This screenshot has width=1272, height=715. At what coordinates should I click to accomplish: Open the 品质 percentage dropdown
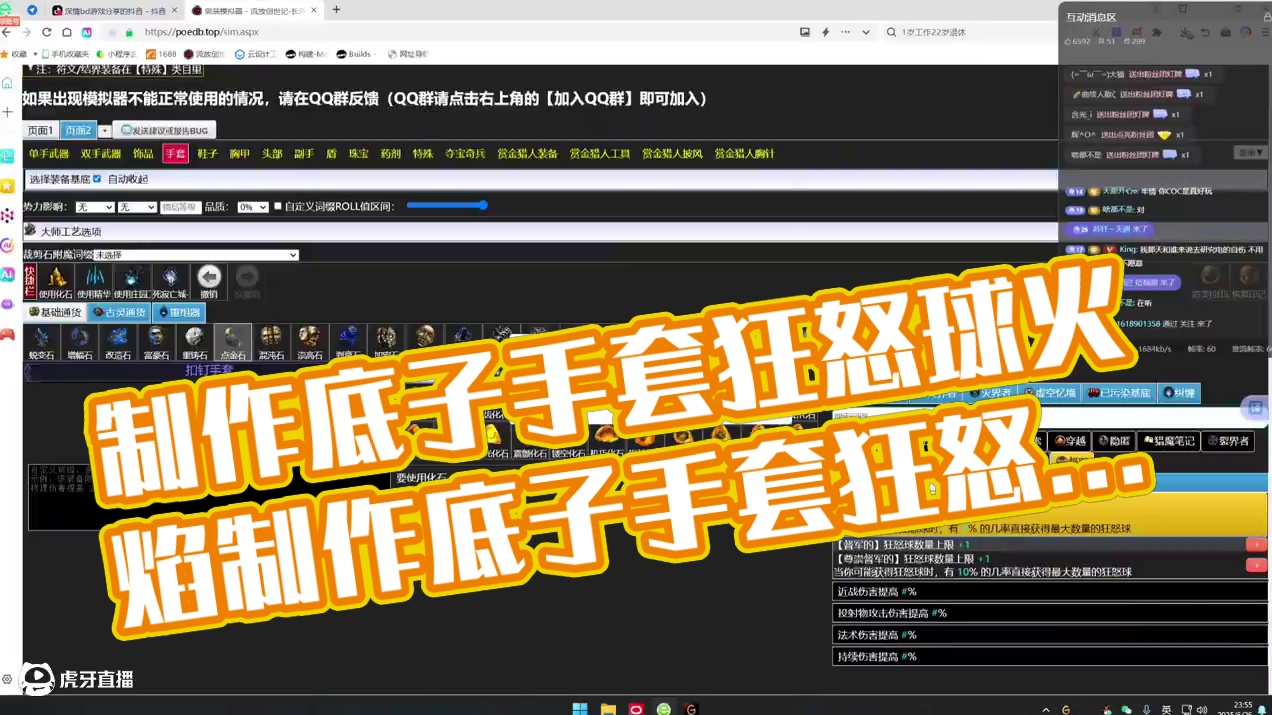click(x=252, y=206)
